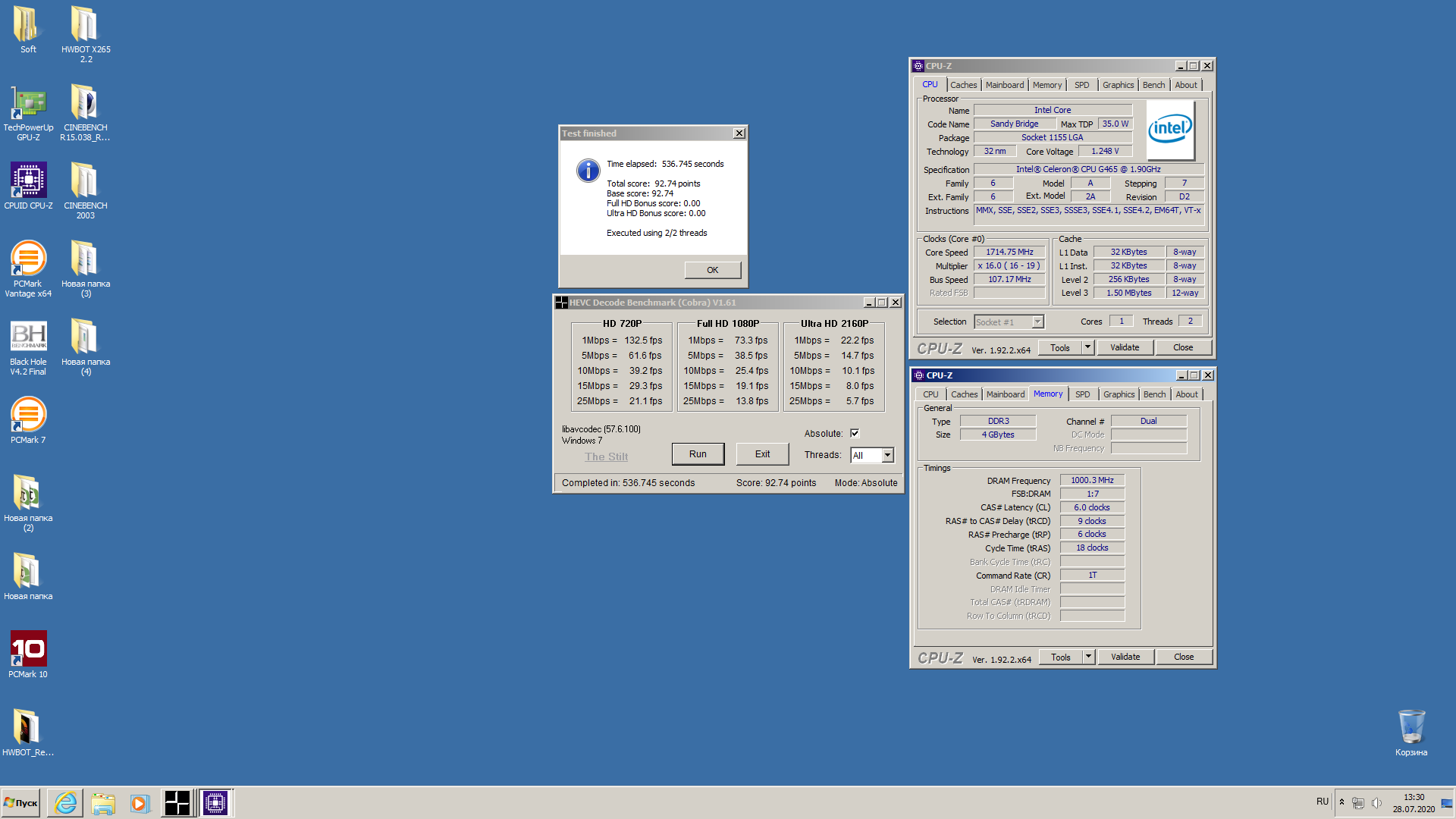
Task: Click Close button in bottom CPU-Z window
Action: click(x=1184, y=657)
